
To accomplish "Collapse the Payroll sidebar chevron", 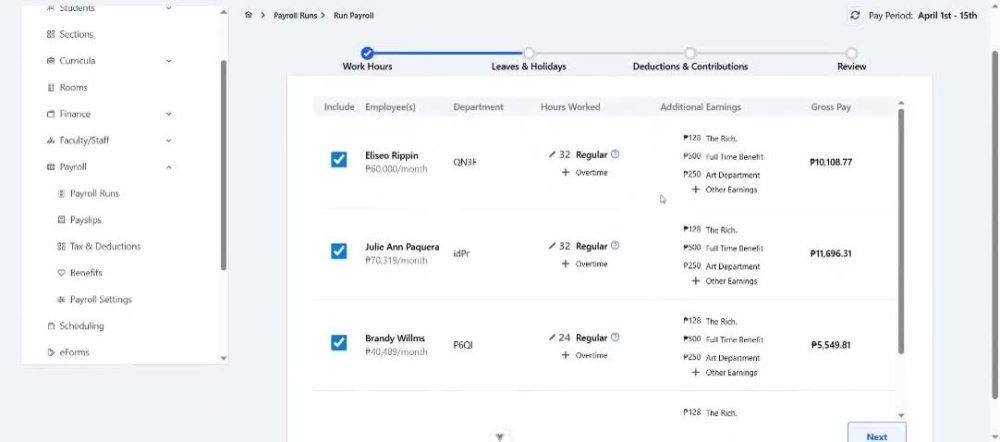I will tap(168, 167).
